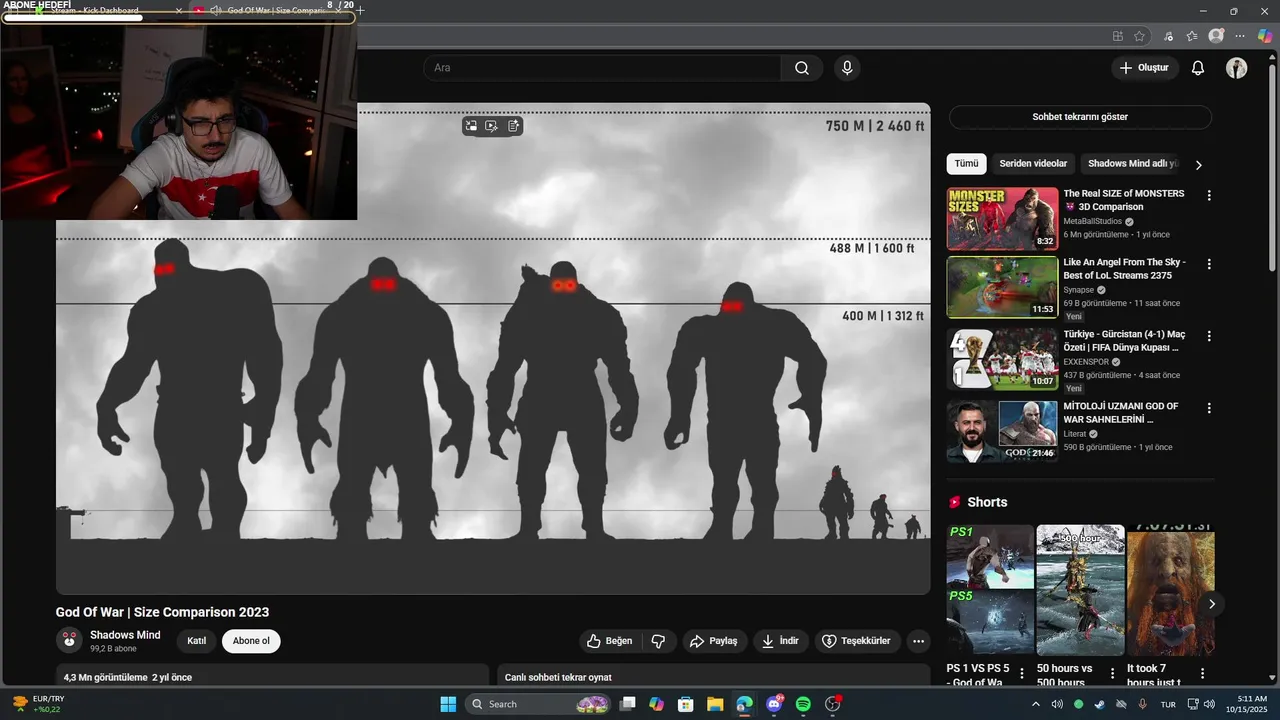Open Edge profile avatar

pyautogui.click(x=1216, y=36)
